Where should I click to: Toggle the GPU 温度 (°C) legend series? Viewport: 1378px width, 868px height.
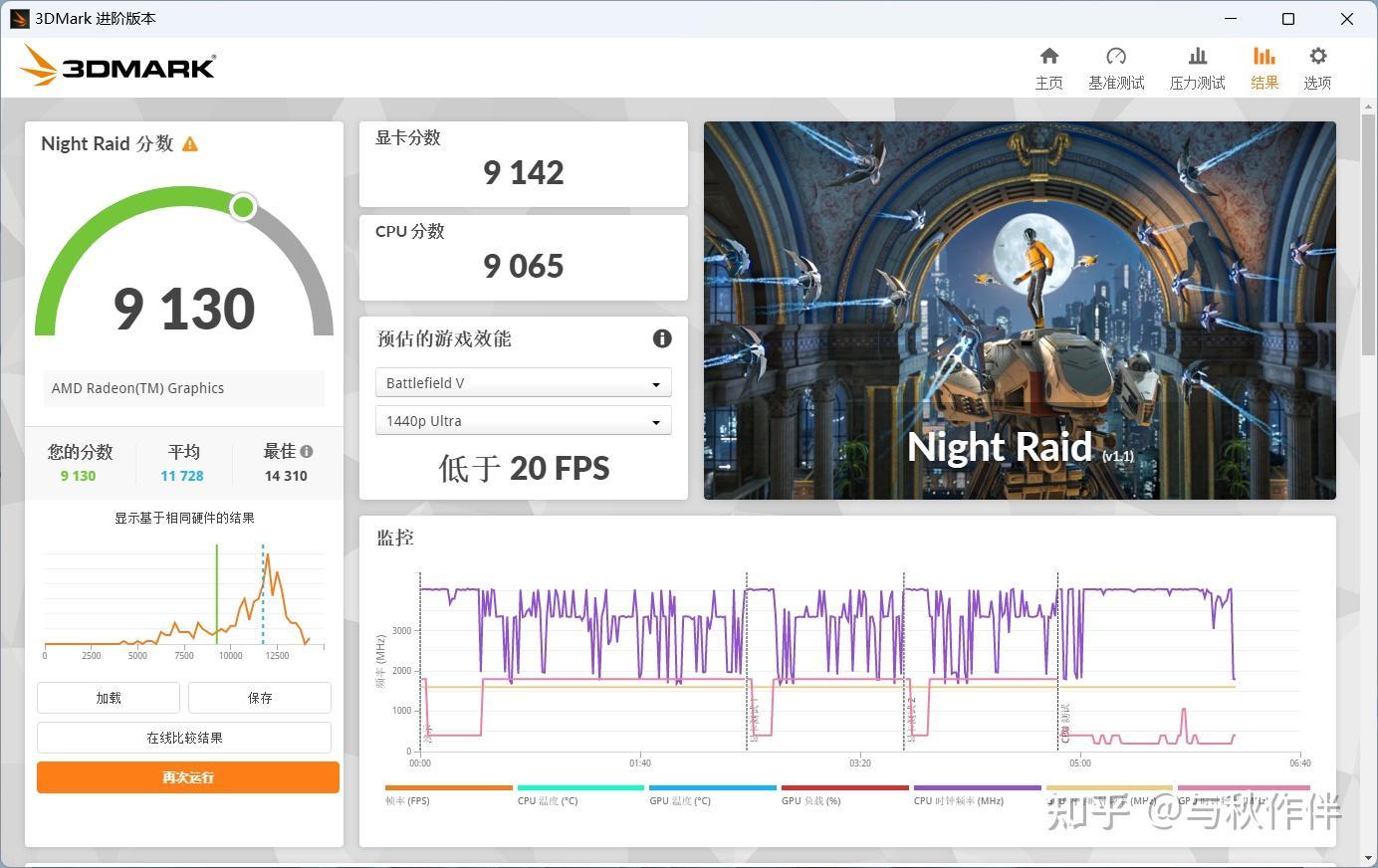(713, 795)
